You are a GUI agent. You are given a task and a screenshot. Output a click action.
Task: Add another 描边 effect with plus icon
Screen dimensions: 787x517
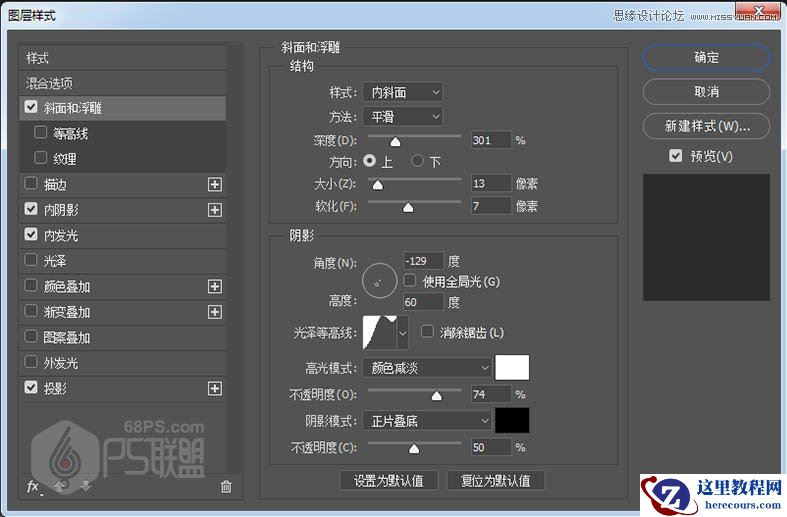pyautogui.click(x=215, y=184)
